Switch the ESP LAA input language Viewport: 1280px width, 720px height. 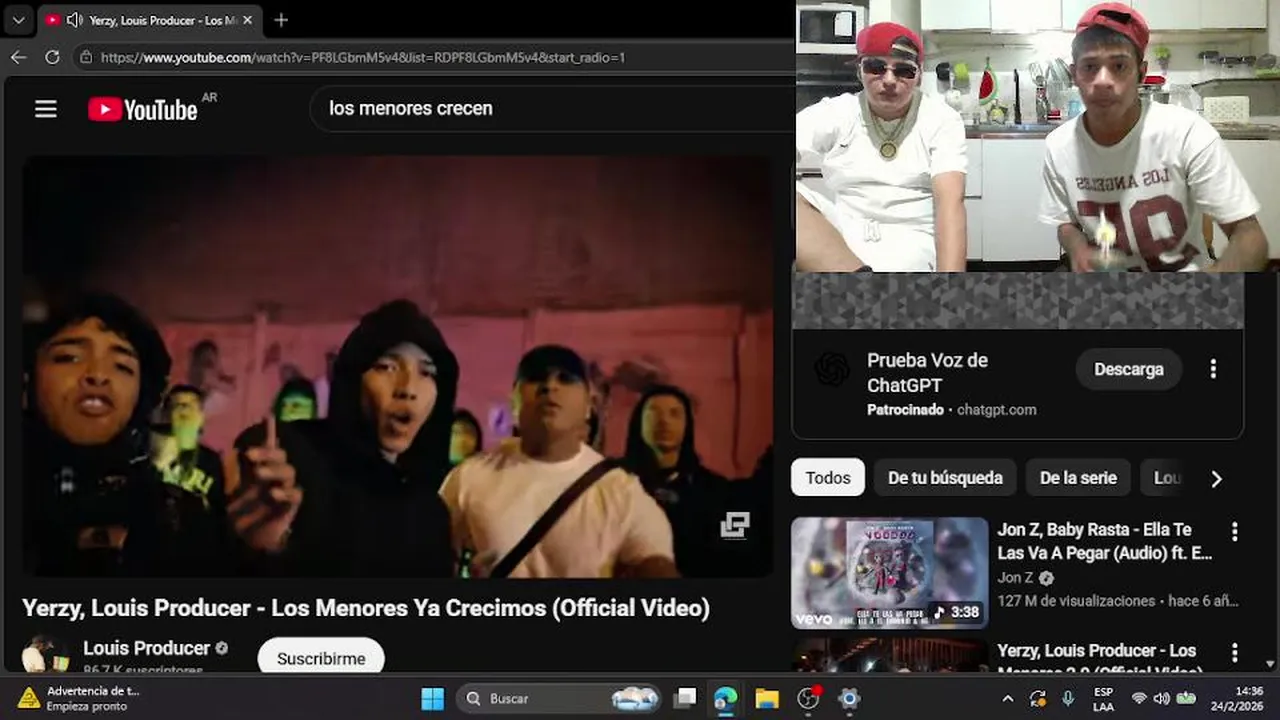click(1103, 698)
